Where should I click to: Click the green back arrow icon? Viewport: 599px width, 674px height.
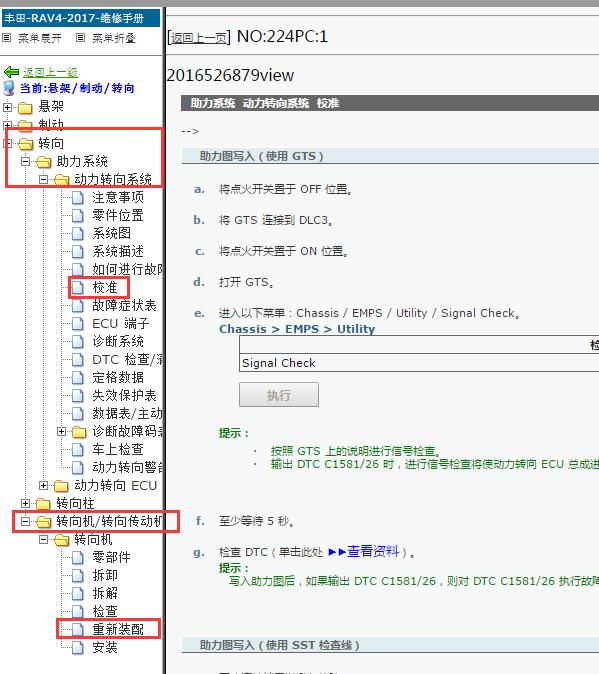coord(11,72)
